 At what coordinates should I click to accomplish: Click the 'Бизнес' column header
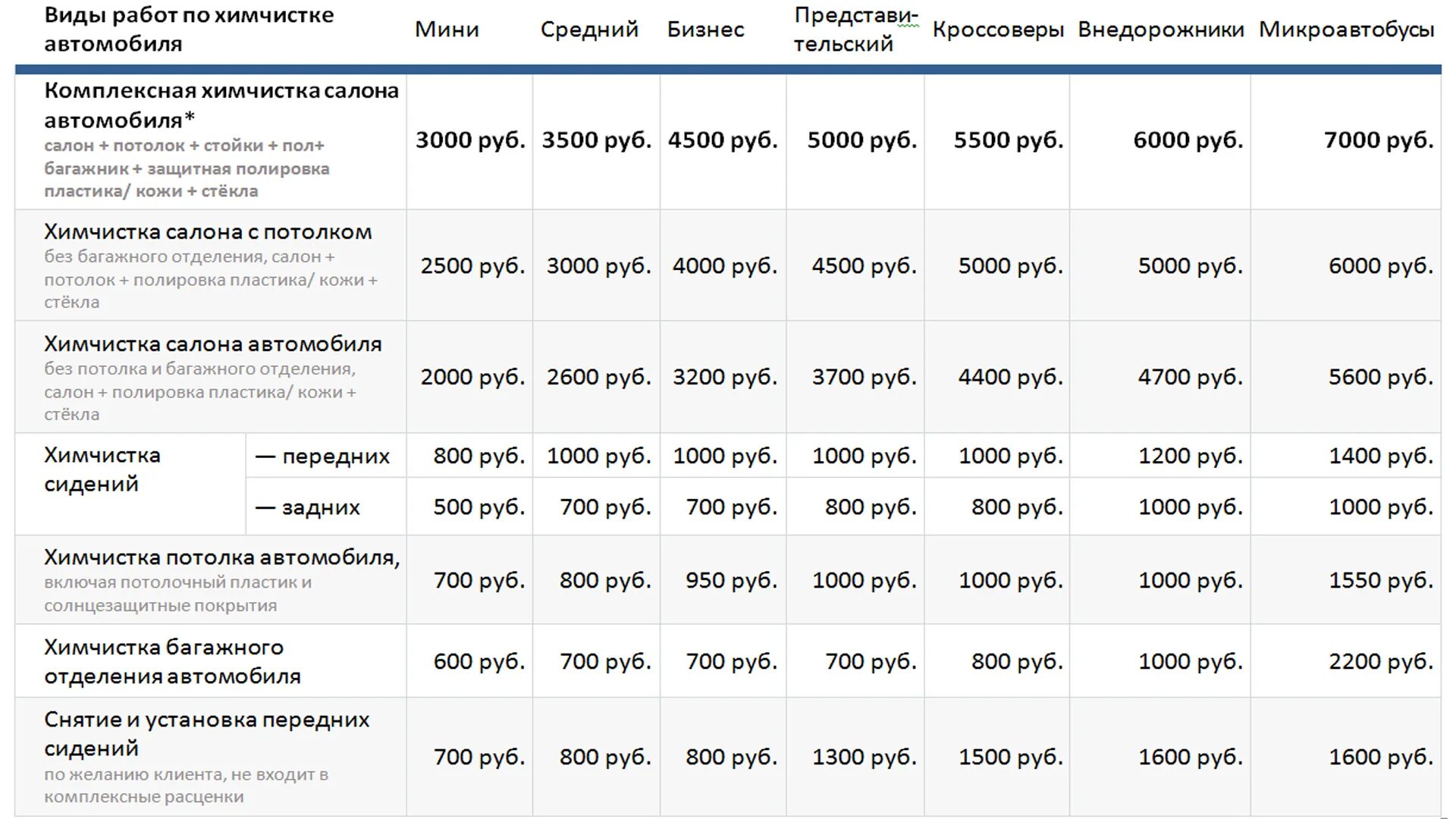coord(705,30)
